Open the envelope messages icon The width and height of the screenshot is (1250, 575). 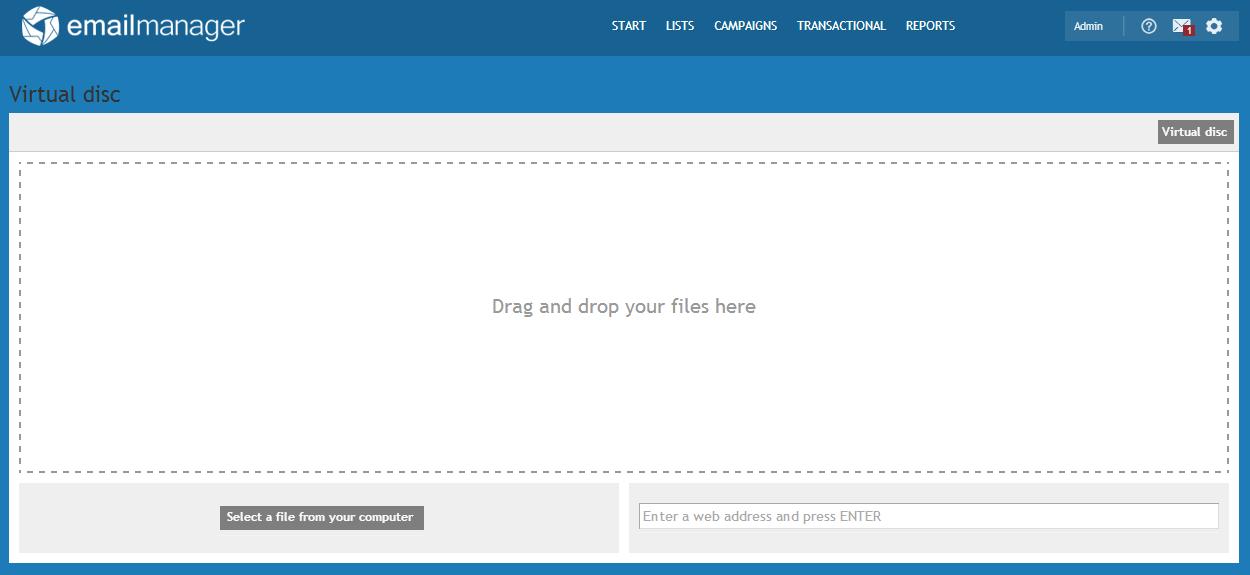tap(1181, 26)
